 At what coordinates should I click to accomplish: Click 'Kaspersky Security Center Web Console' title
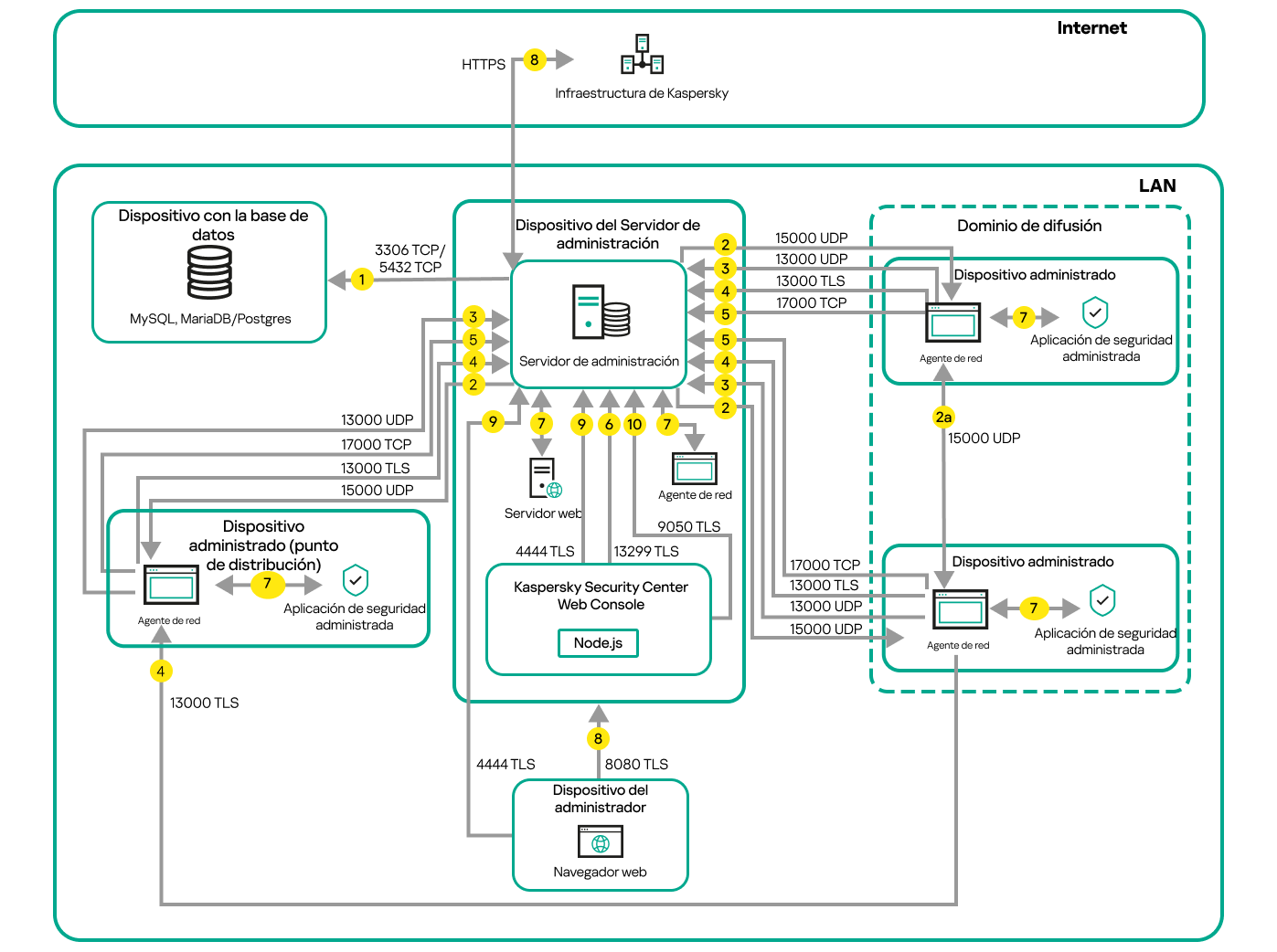click(x=601, y=596)
